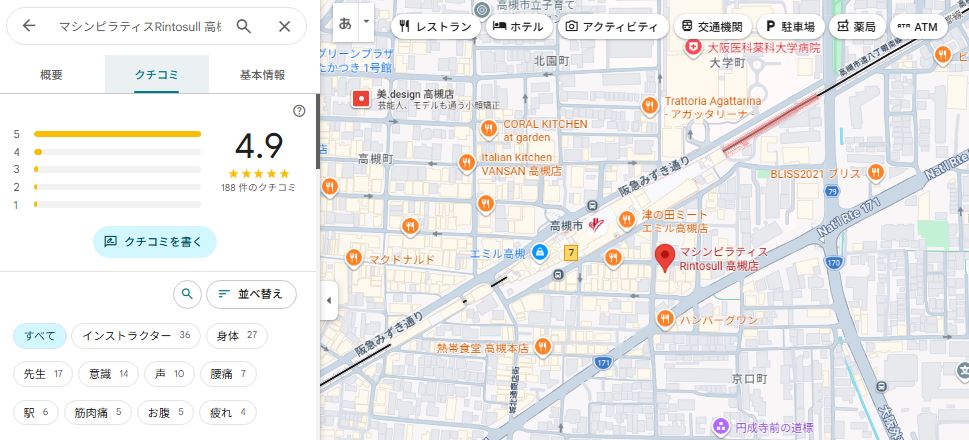969x440 pixels.
Task: Open the 並べ替え sort menu
Action: coord(251,294)
